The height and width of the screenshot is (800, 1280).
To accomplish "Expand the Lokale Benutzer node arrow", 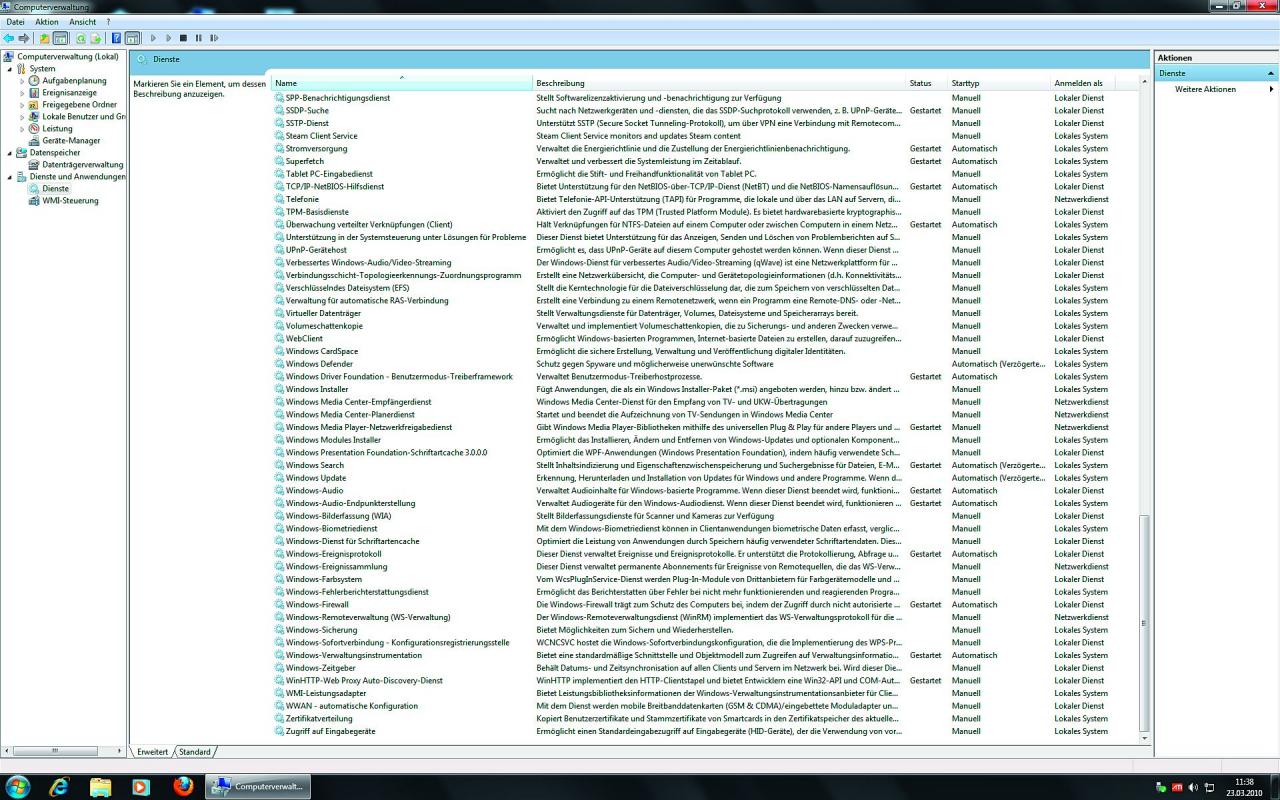I will pos(22,117).
